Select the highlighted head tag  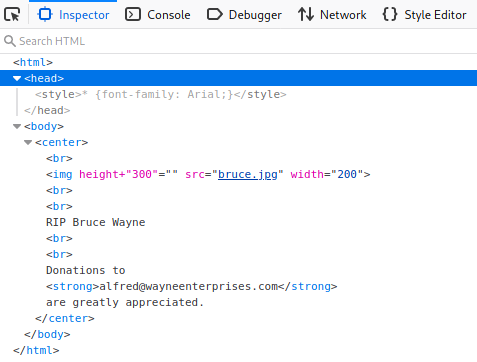point(44,78)
